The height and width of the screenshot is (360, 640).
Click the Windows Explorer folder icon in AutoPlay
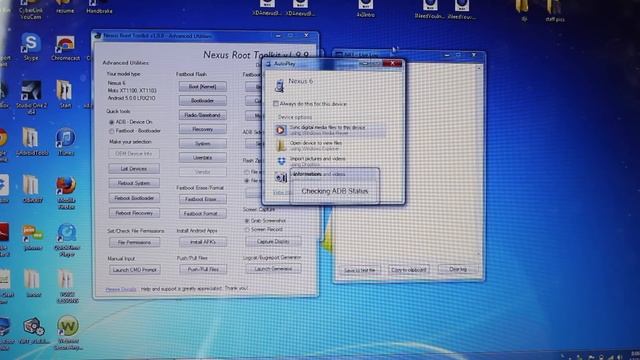[281, 145]
